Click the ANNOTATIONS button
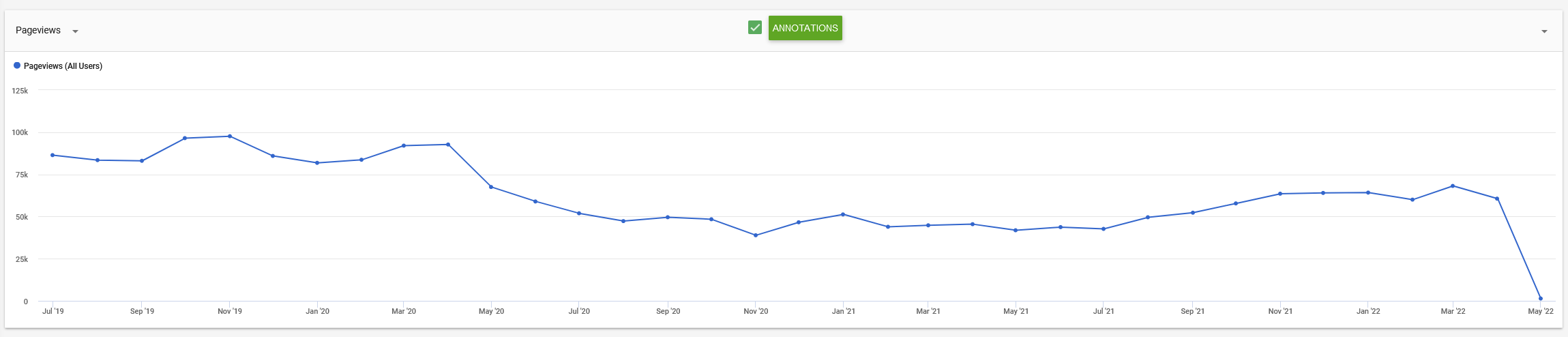Screen dimensions: 1568x337 click(x=805, y=28)
